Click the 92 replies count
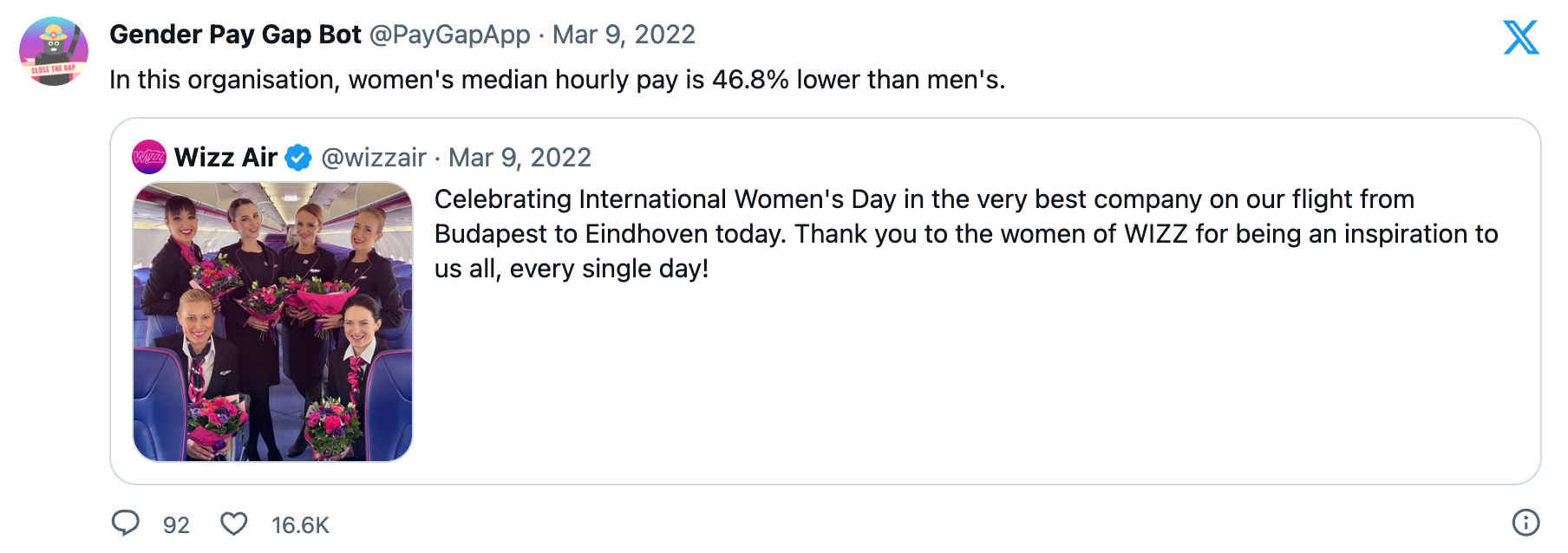 pyautogui.click(x=176, y=525)
